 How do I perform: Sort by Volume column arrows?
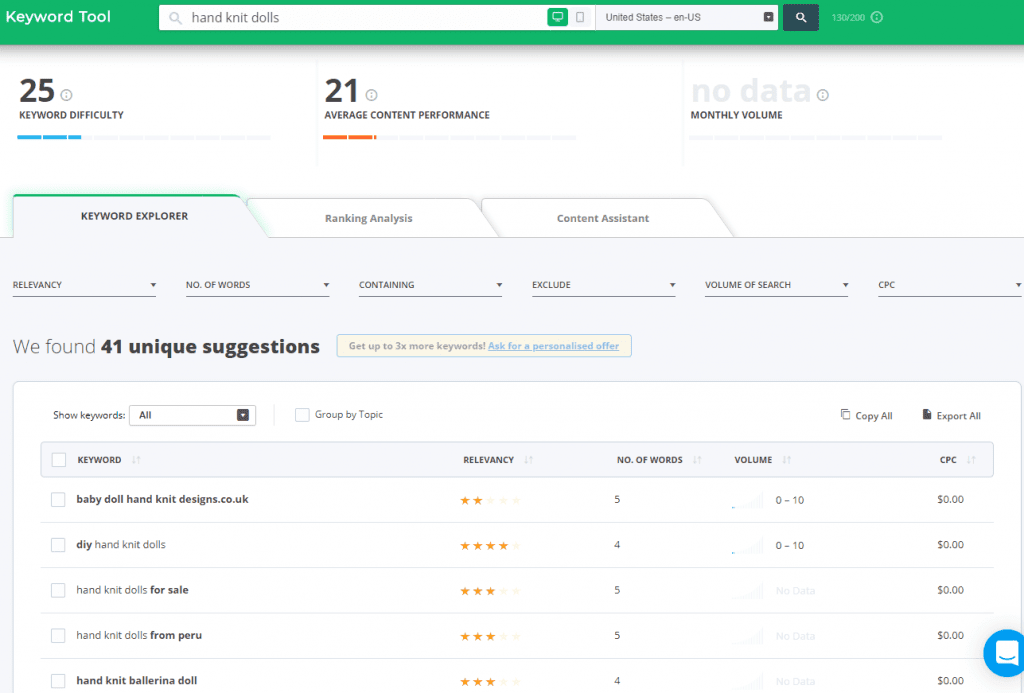click(786, 460)
